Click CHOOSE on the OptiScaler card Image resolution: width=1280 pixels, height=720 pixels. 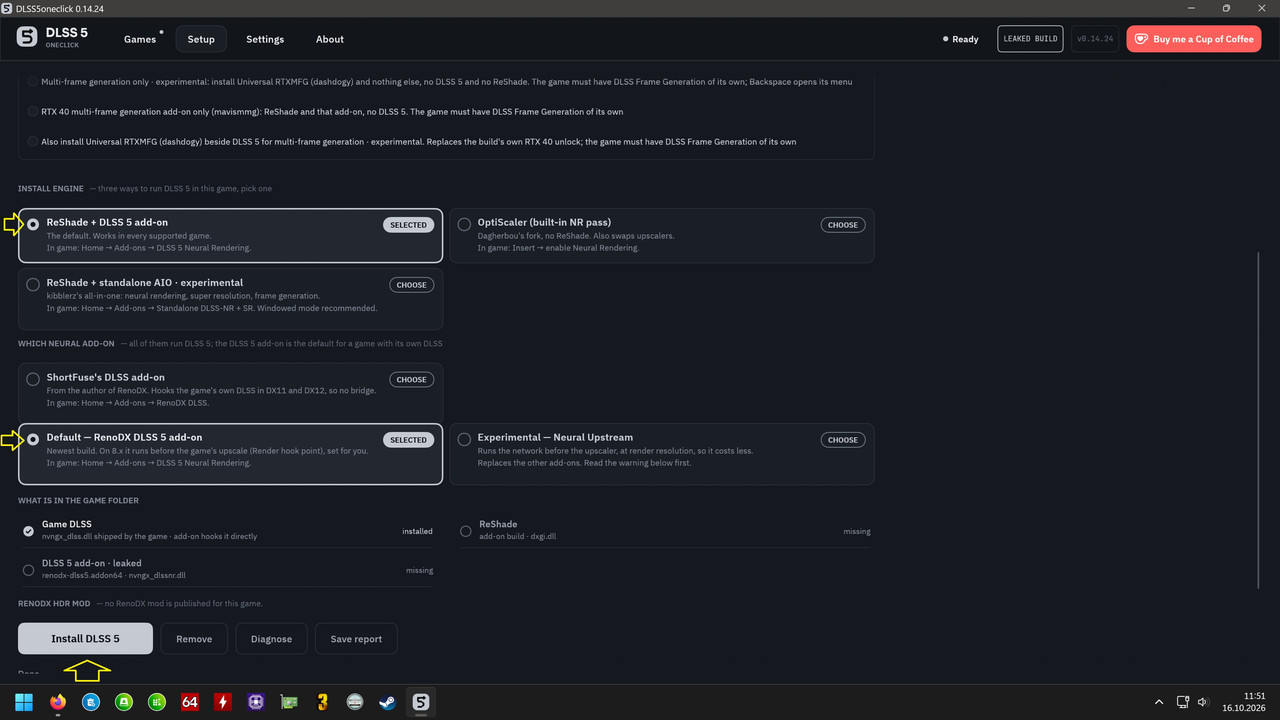(x=843, y=225)
